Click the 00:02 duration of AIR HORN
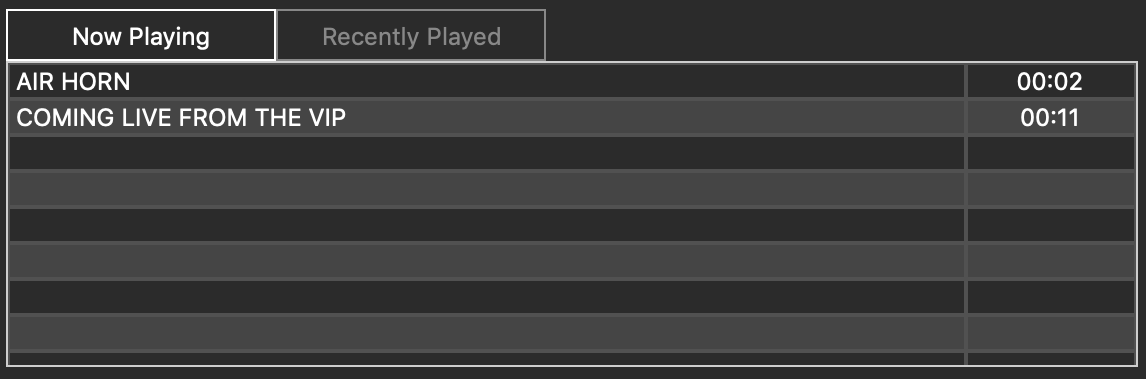Viewport: 1146px width, 379px height. coord(1050,81)
